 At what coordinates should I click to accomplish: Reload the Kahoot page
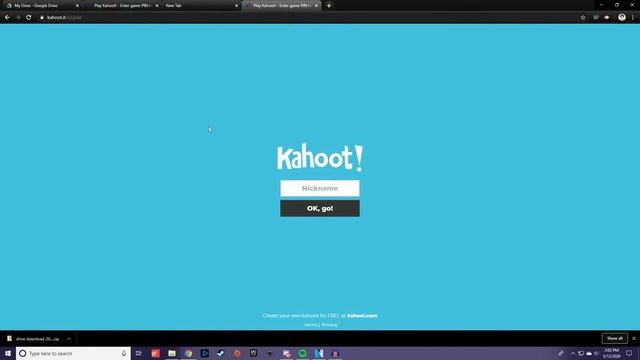29,18
